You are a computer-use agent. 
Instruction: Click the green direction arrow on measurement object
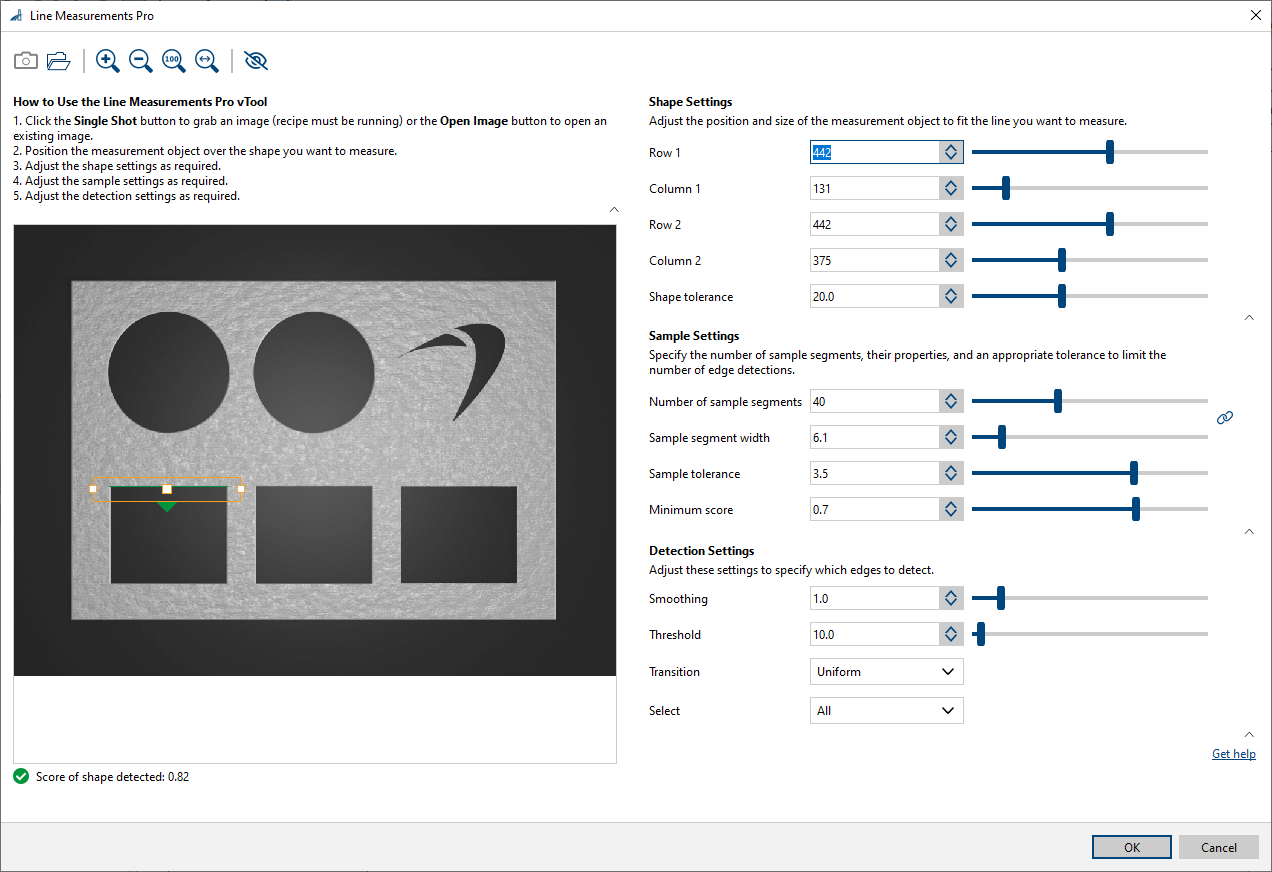click(x=167, y=507)
